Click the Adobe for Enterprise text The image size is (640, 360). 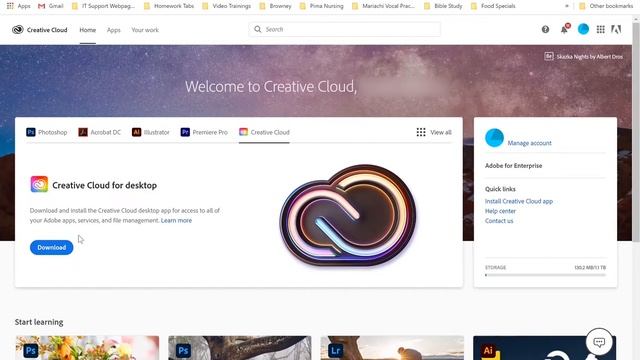coord(513,166)
